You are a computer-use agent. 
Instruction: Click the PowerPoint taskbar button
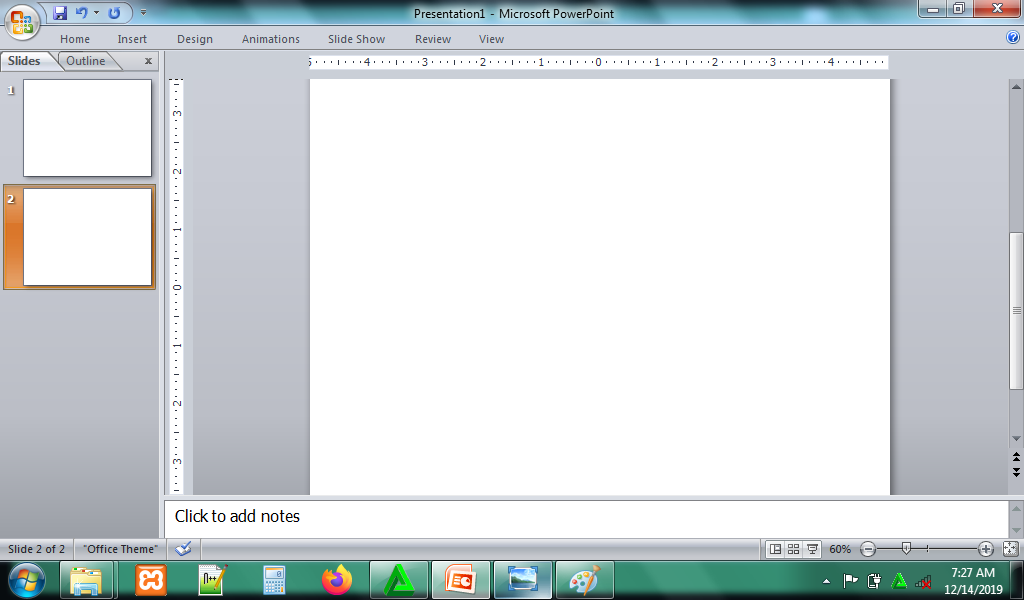[x=460, y=580]
